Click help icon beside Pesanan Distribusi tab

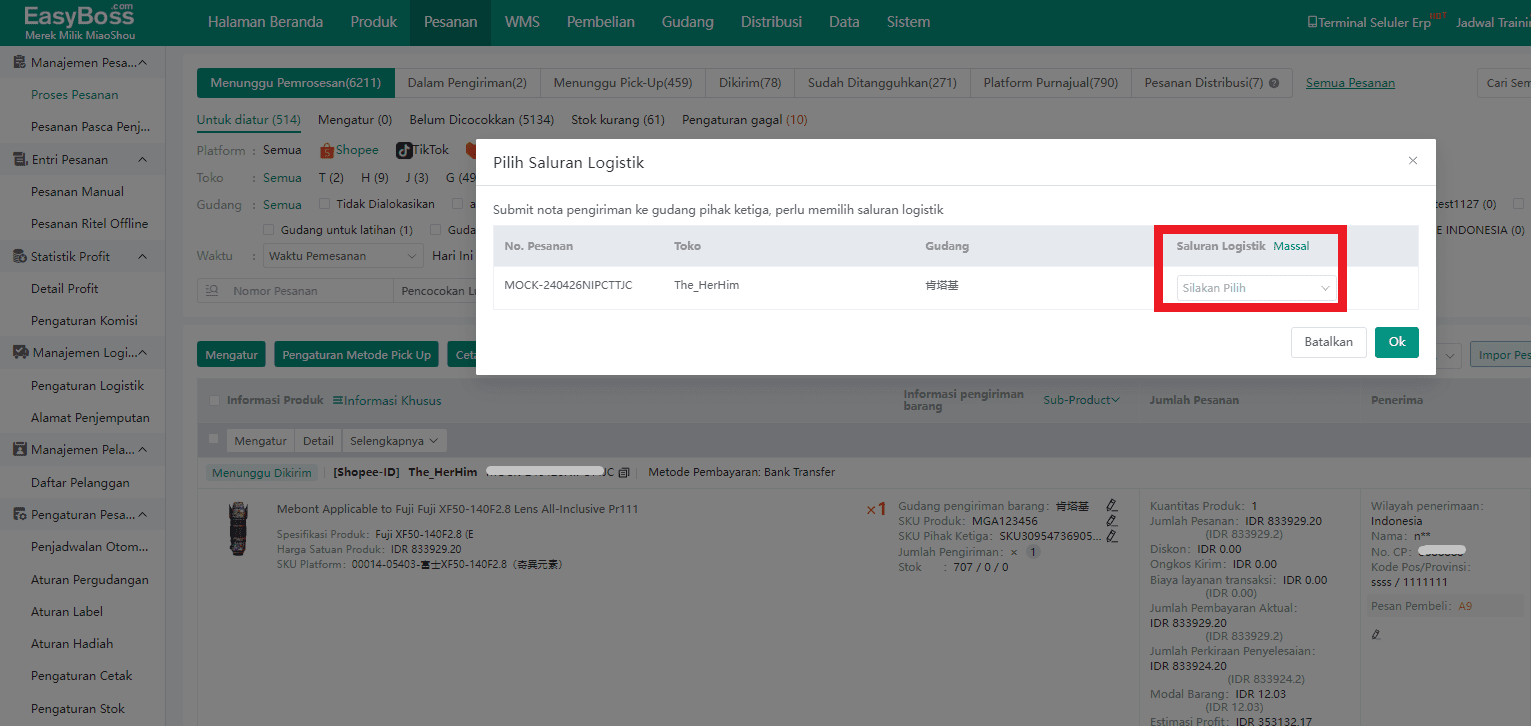coord(1274,84)
